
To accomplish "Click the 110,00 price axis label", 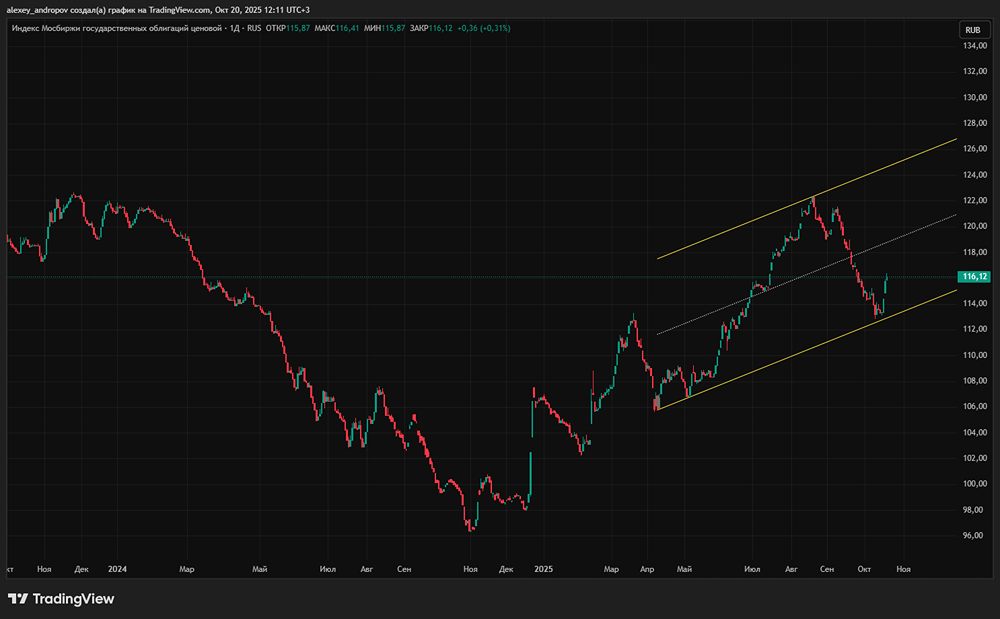I will click(975, 355).
